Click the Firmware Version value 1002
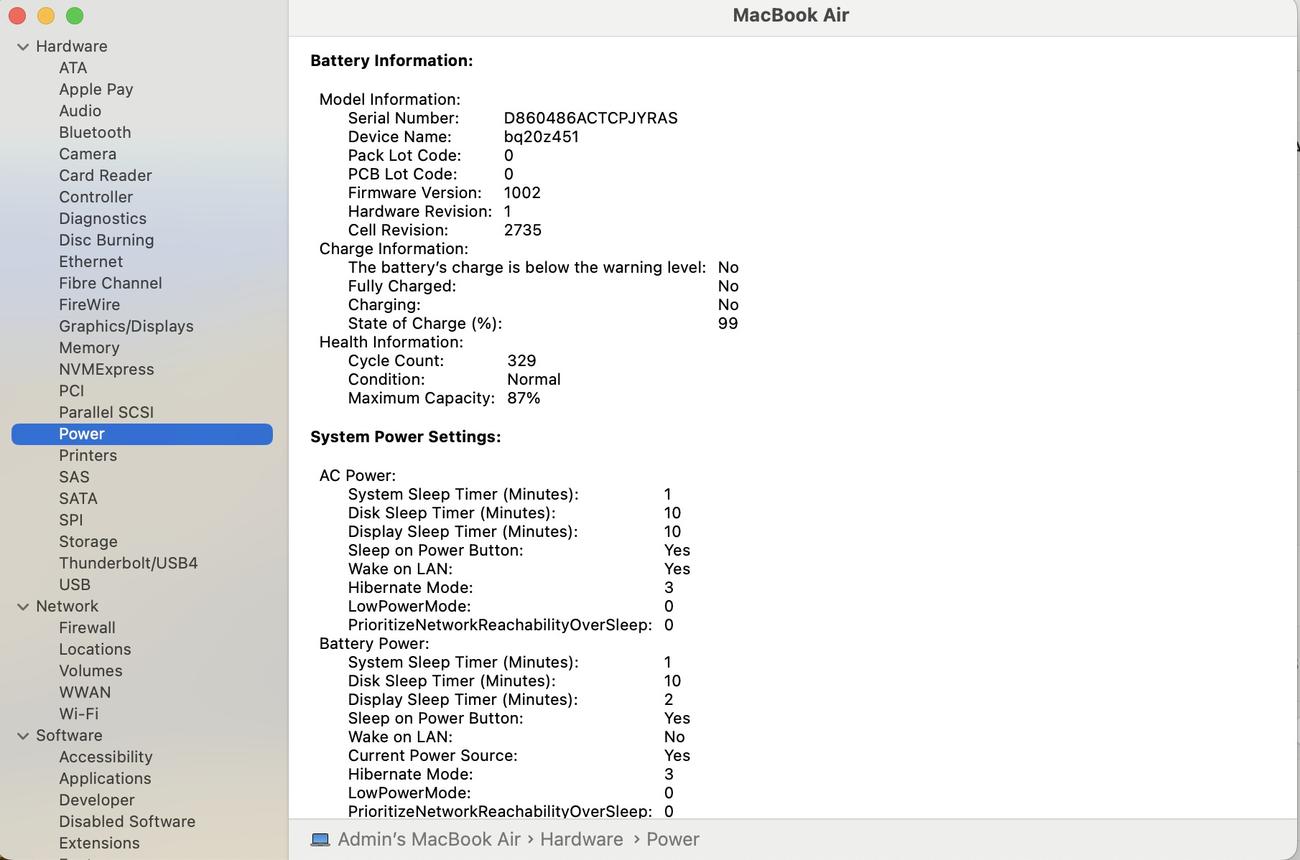Screen dimensions: 1300x860 pos(522,193)
